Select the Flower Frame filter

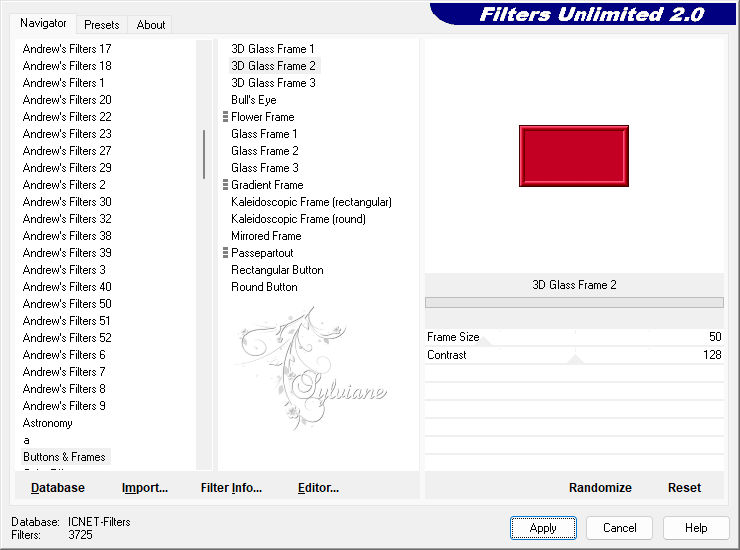click(x=262, y=117)
